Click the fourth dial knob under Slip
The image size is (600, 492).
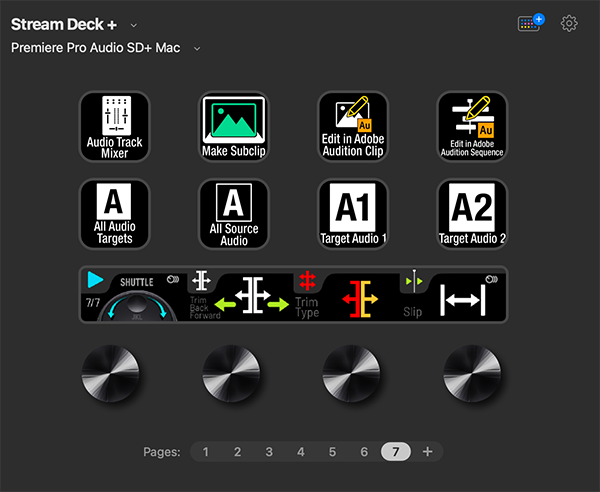tap(472, 373)
